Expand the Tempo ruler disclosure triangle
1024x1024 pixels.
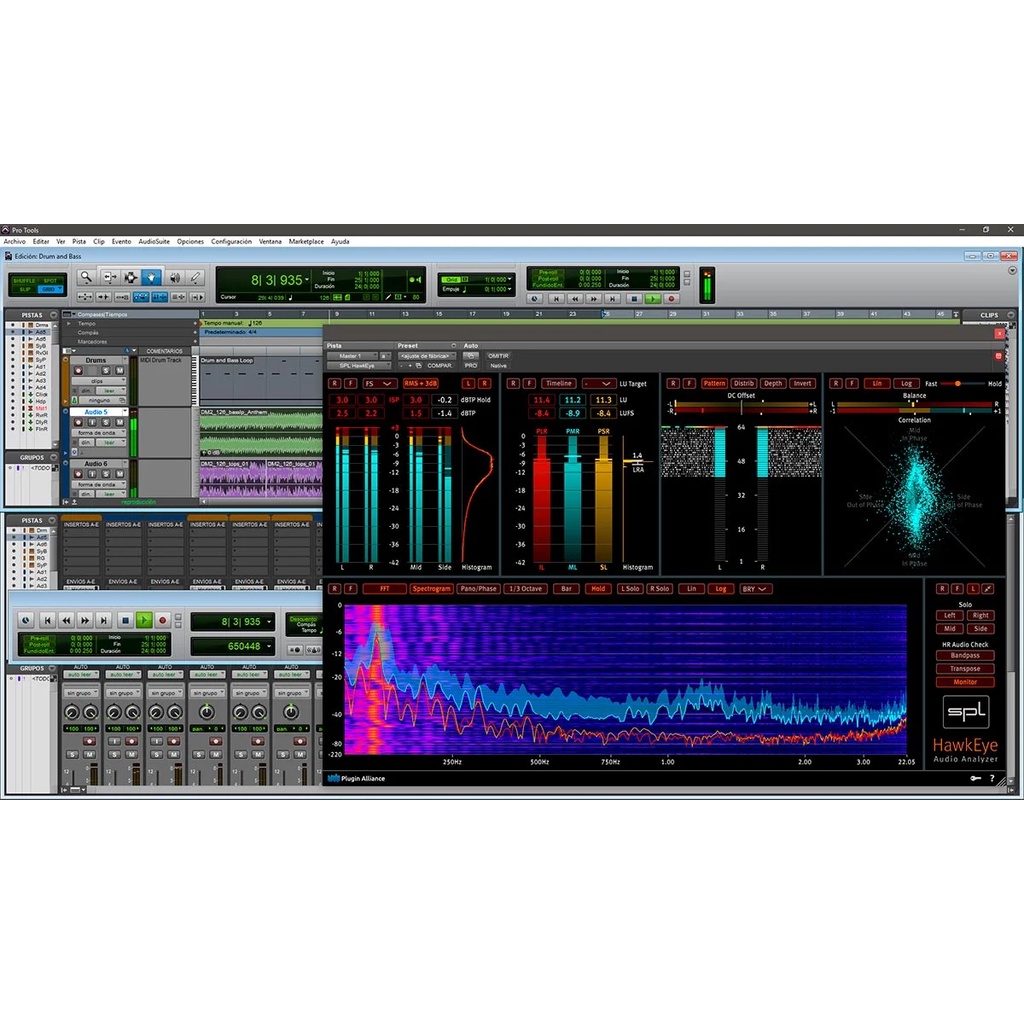pos(69,323)
